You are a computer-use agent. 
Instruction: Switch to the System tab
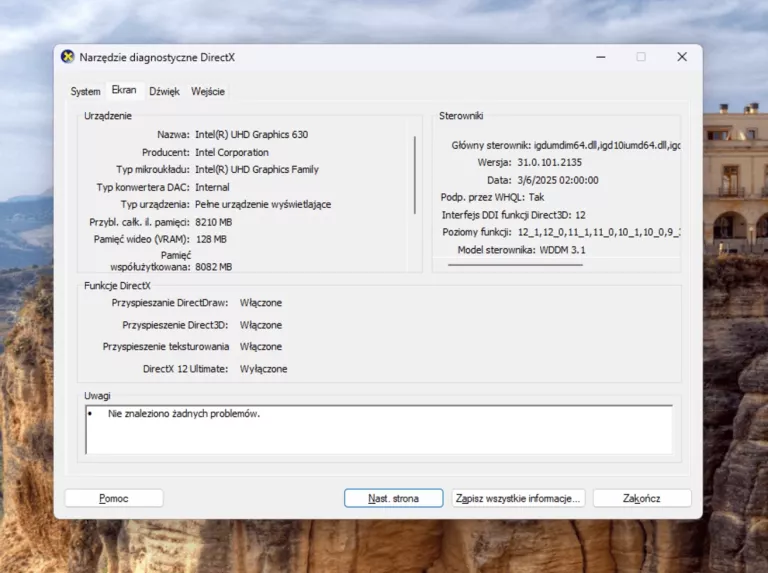[85, 91]
